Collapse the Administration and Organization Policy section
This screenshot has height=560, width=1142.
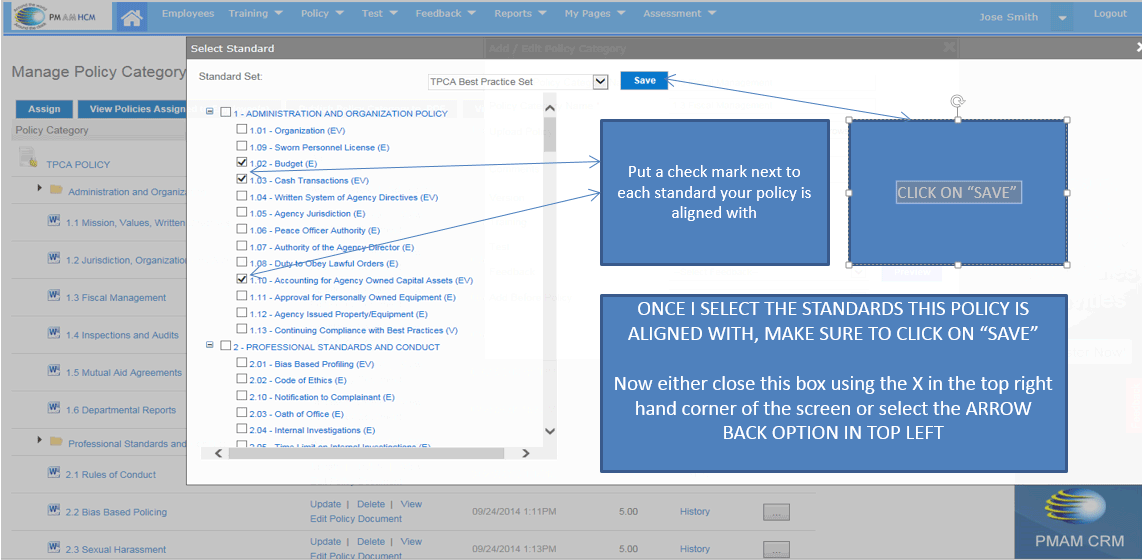(x=210, y=112)
